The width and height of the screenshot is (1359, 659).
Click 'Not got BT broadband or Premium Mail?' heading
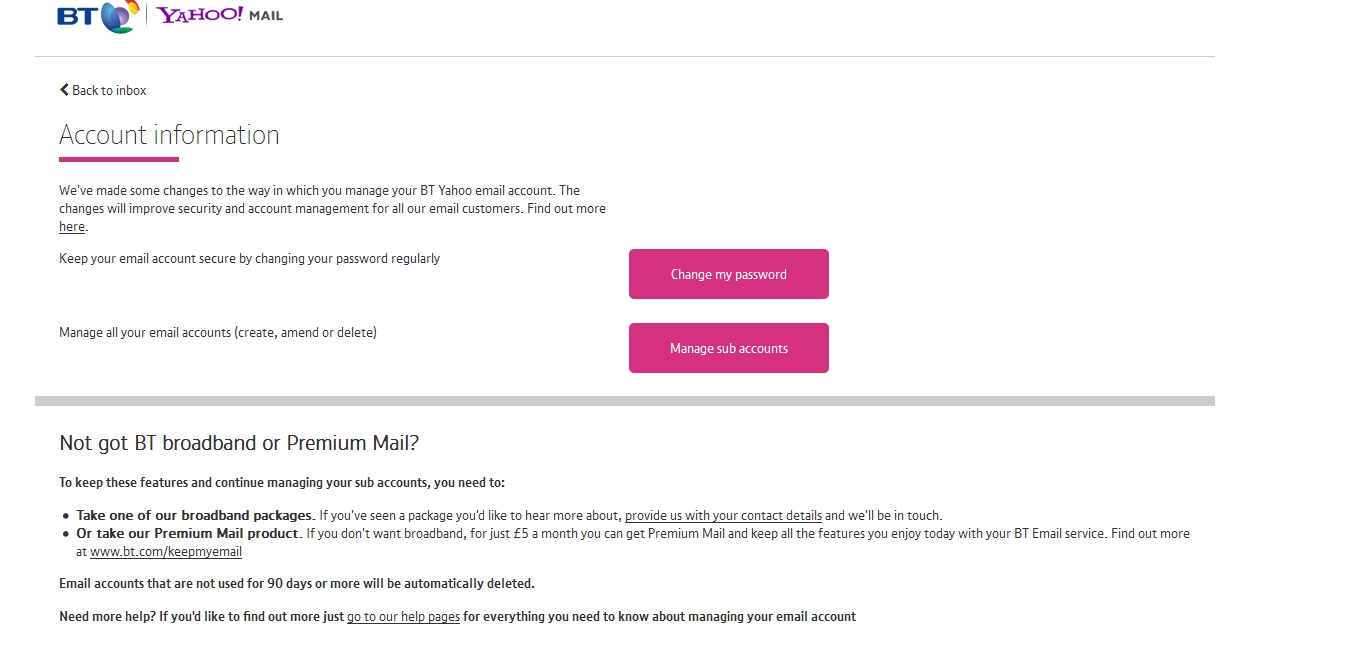coord(239,443)
